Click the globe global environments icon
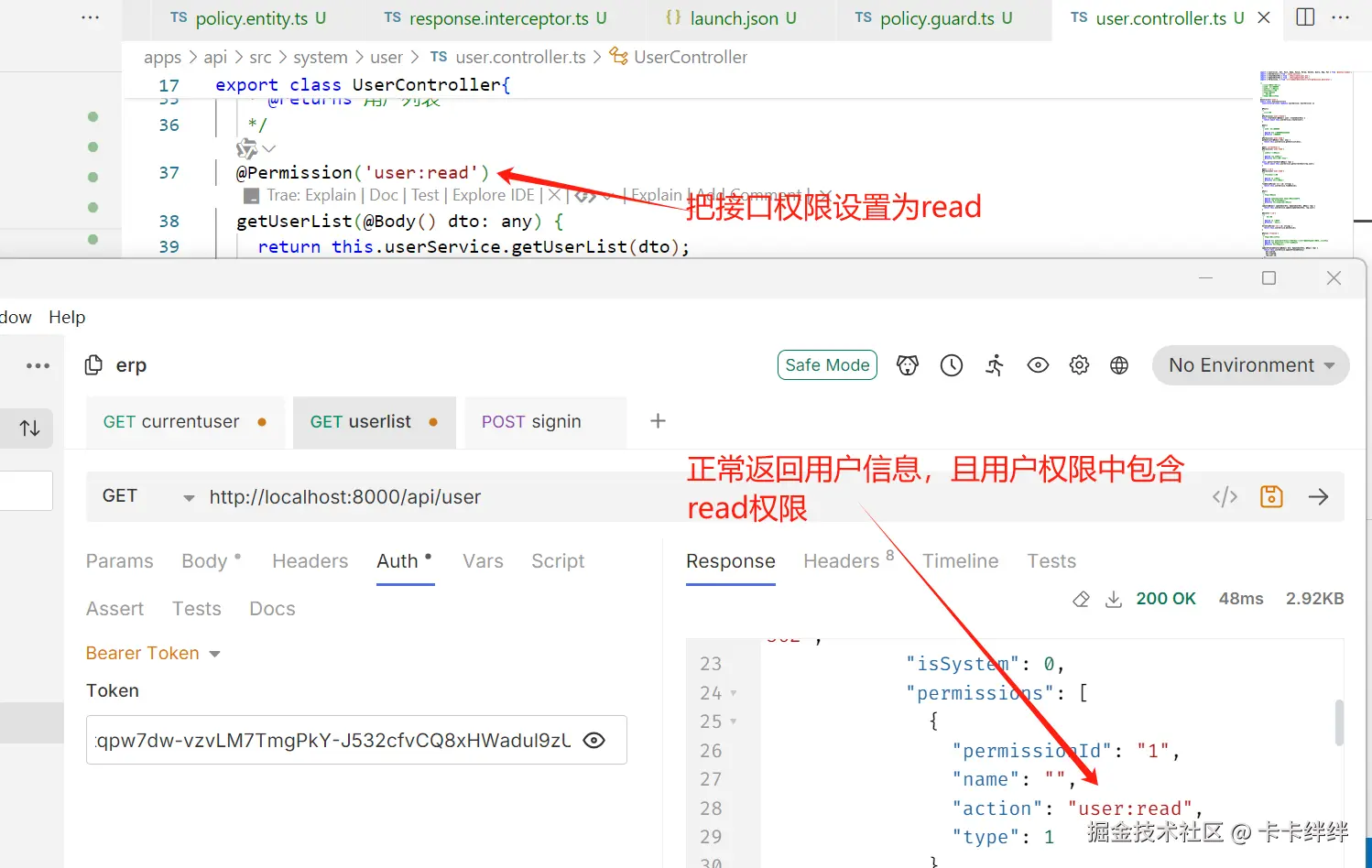 (x=1119, y=365)
